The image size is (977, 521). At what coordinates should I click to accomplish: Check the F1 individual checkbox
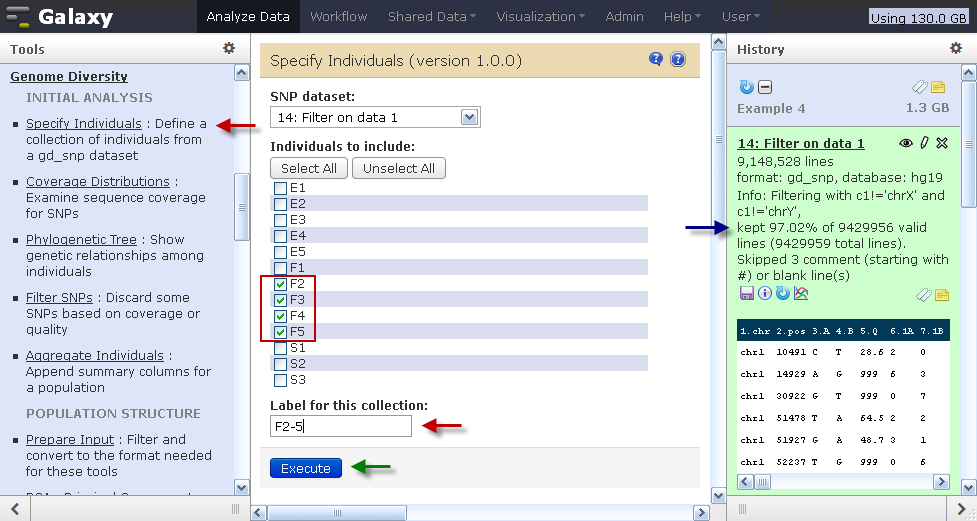click(x=280, y=268)
